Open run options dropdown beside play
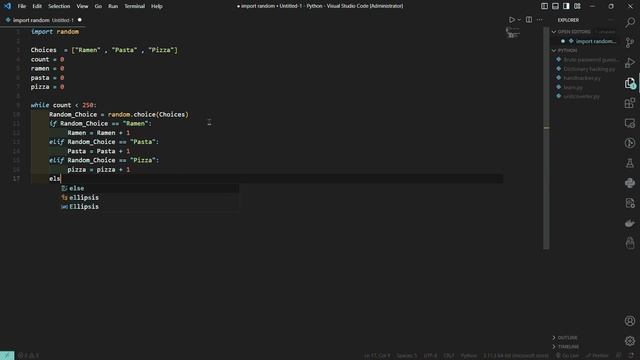Viewport: 640px width, 360px height. 519,20
